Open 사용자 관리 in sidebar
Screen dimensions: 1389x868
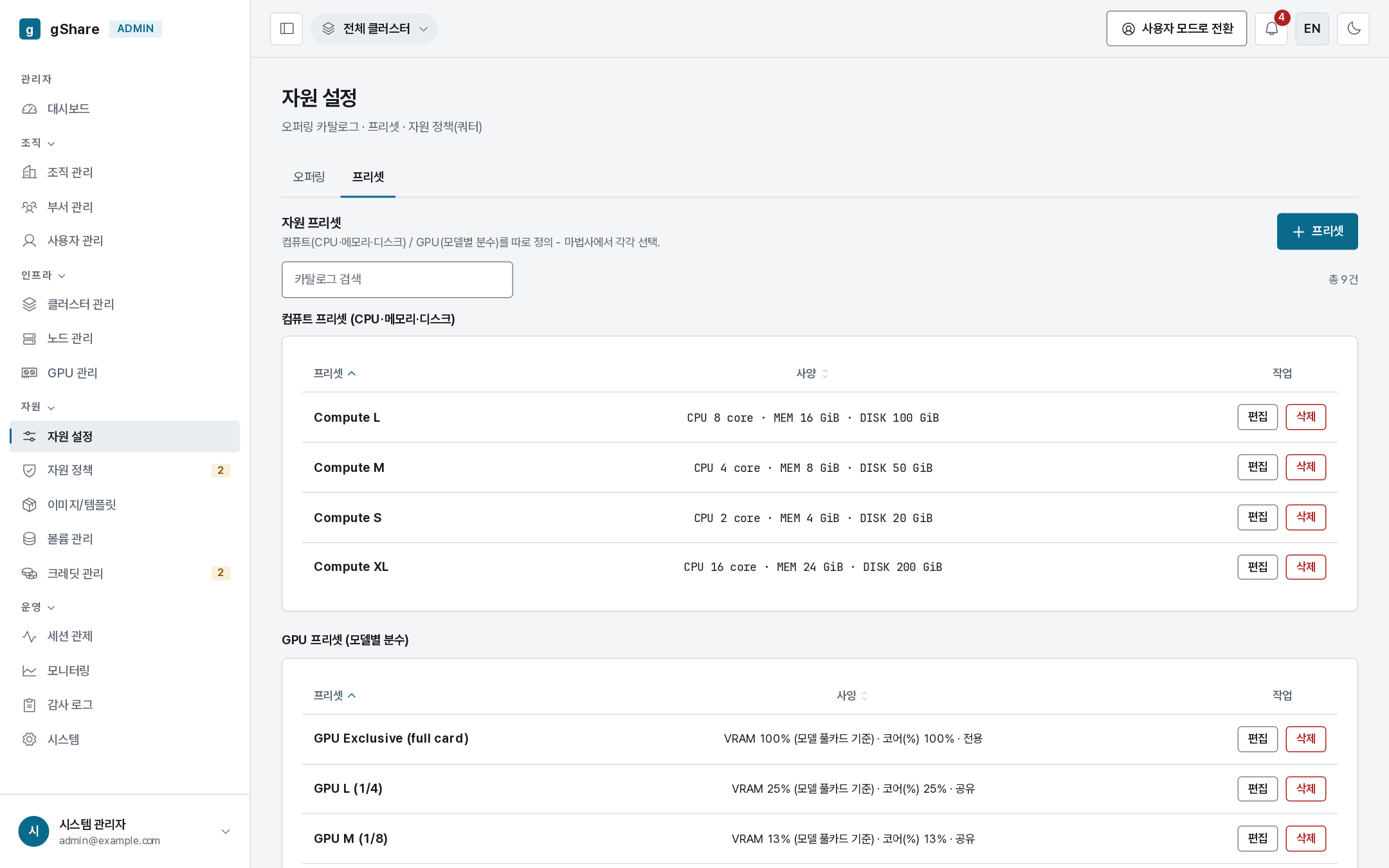[125, 240]
